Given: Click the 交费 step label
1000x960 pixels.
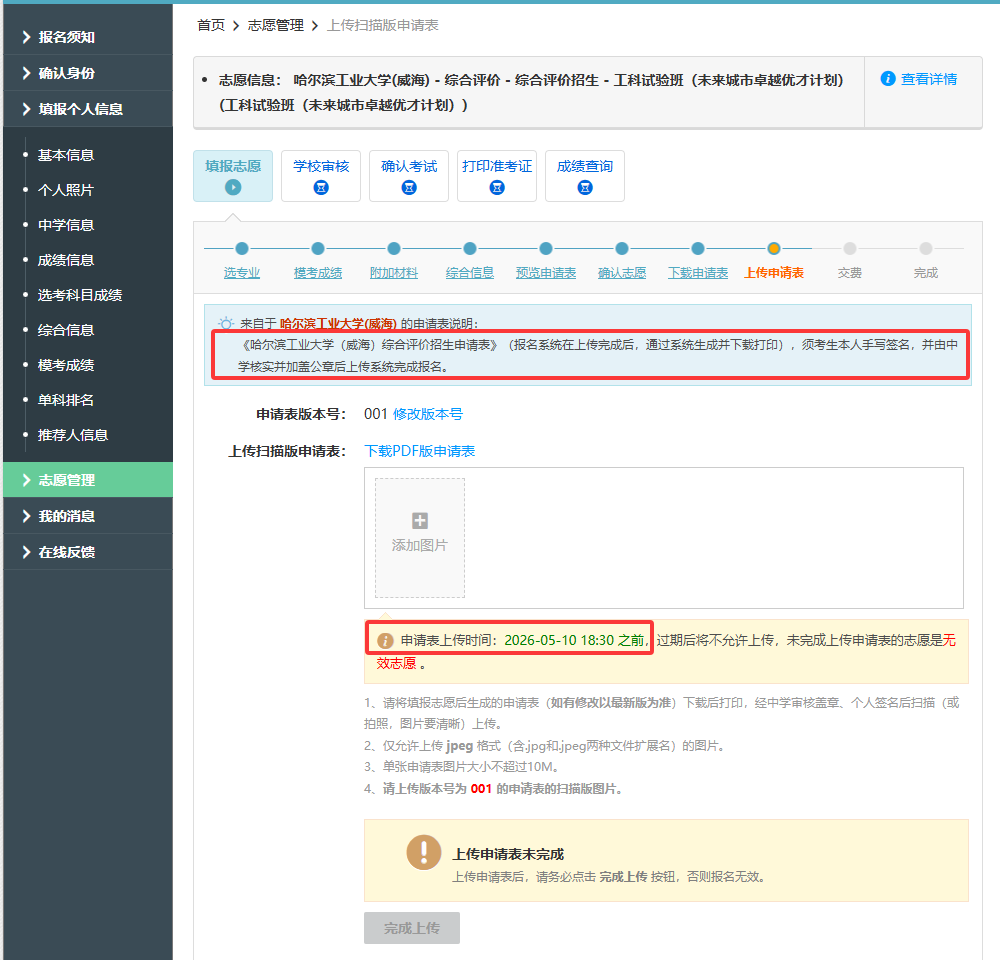Looking at the screenshot, I should [x=849, y=273].
